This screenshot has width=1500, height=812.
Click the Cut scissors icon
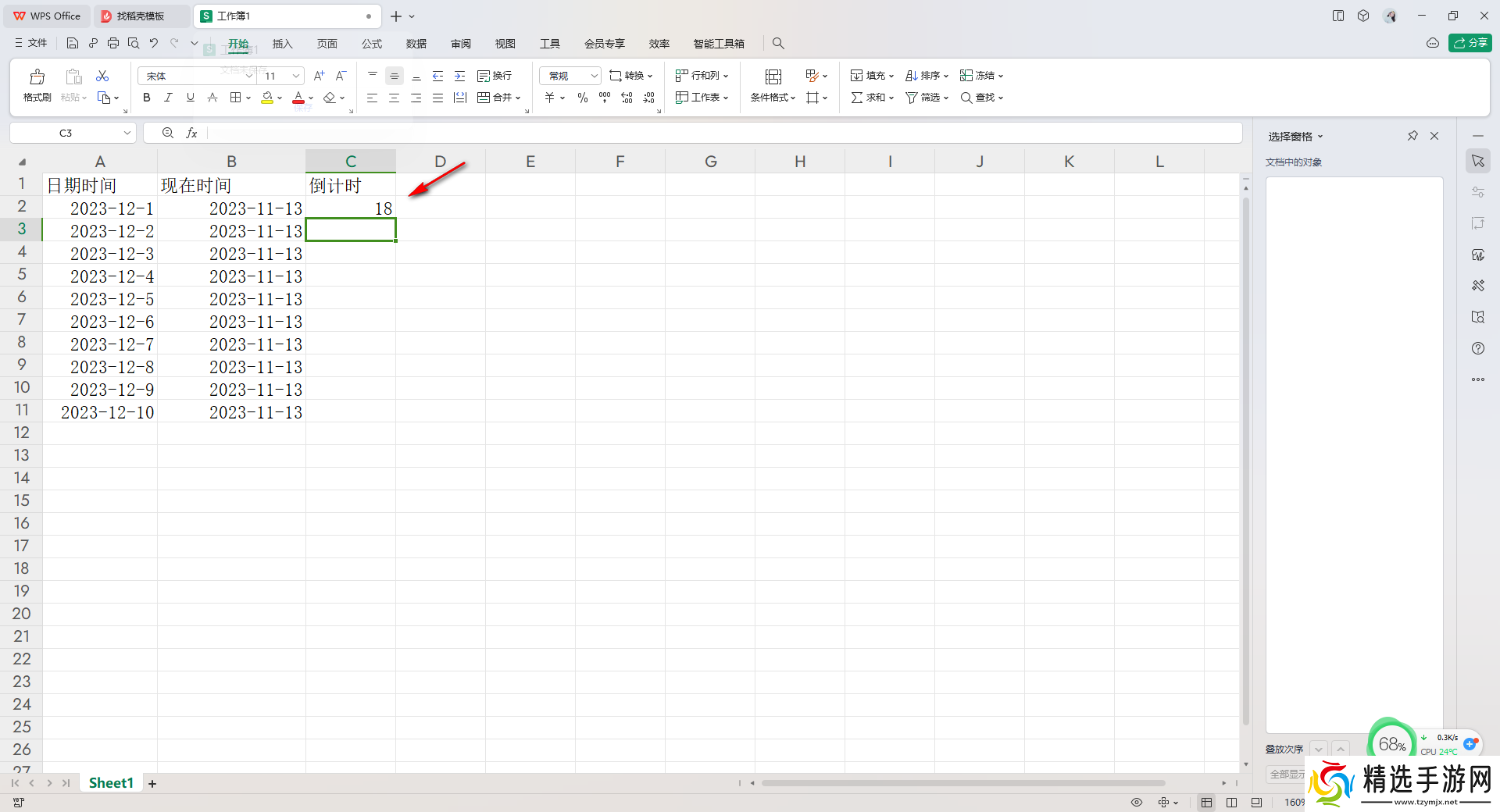(102, 76)
